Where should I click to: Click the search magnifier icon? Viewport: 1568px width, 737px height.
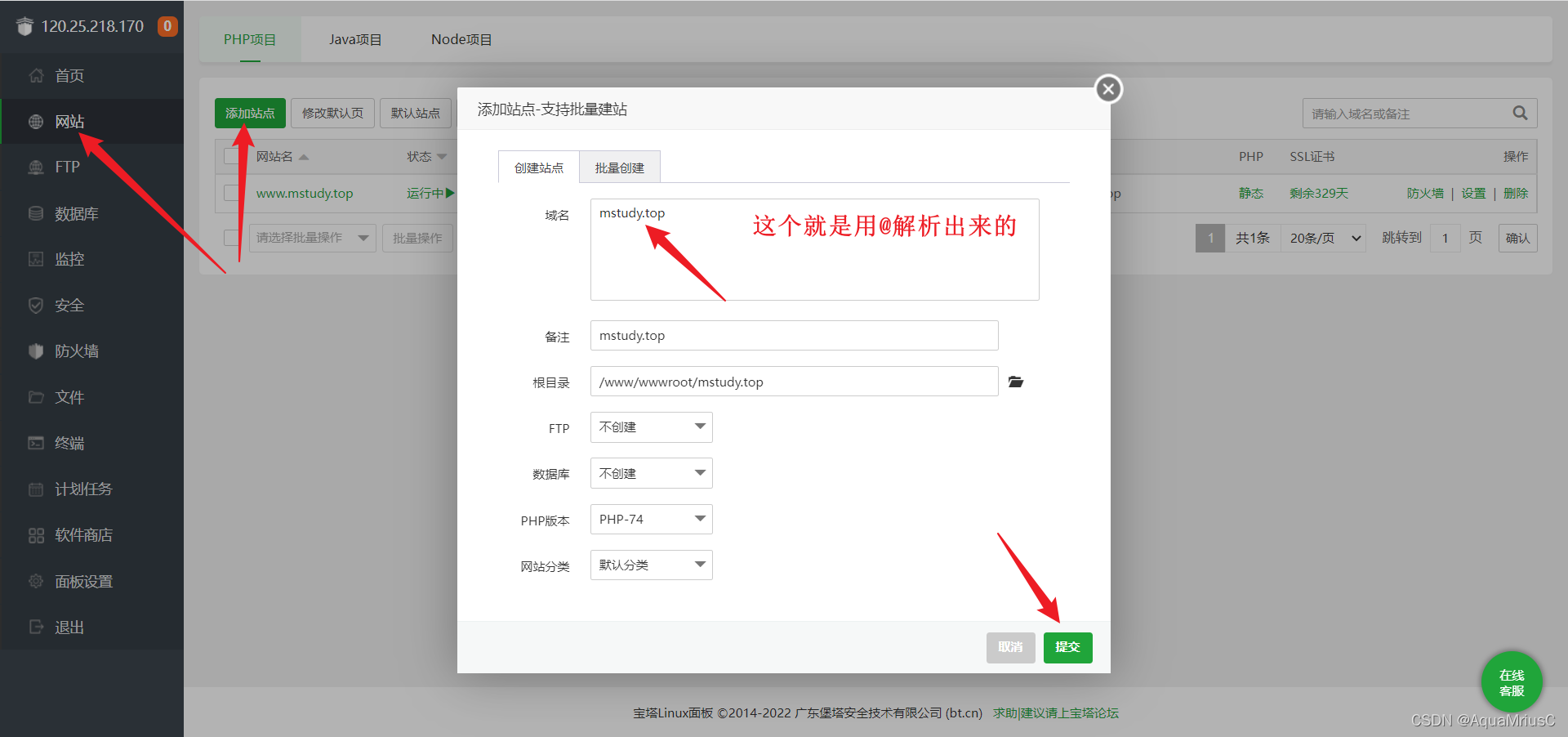click(x=1520, y=113)
